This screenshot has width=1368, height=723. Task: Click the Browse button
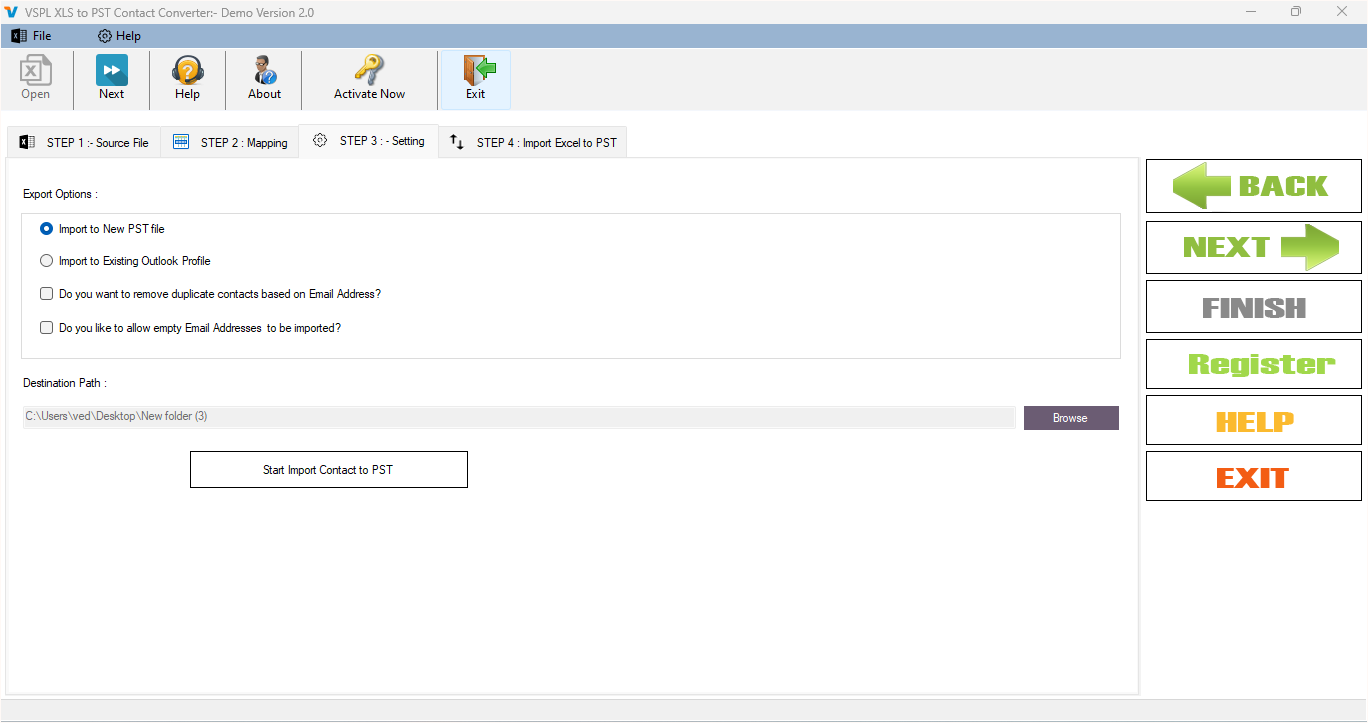1071,418
